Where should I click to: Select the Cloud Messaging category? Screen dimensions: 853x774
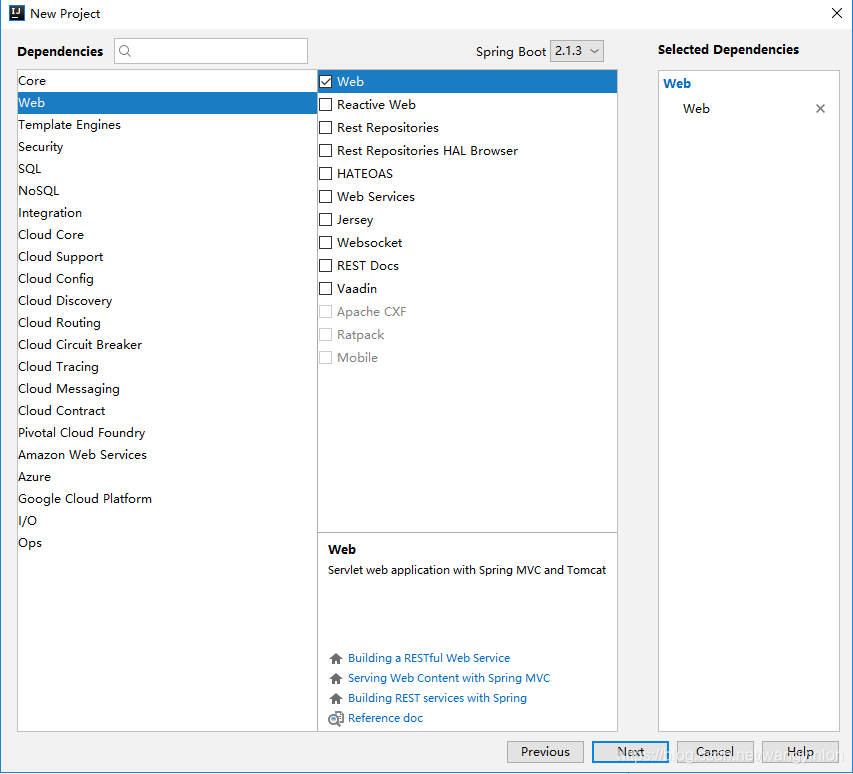pyautogui.click(x=167, y=389)
